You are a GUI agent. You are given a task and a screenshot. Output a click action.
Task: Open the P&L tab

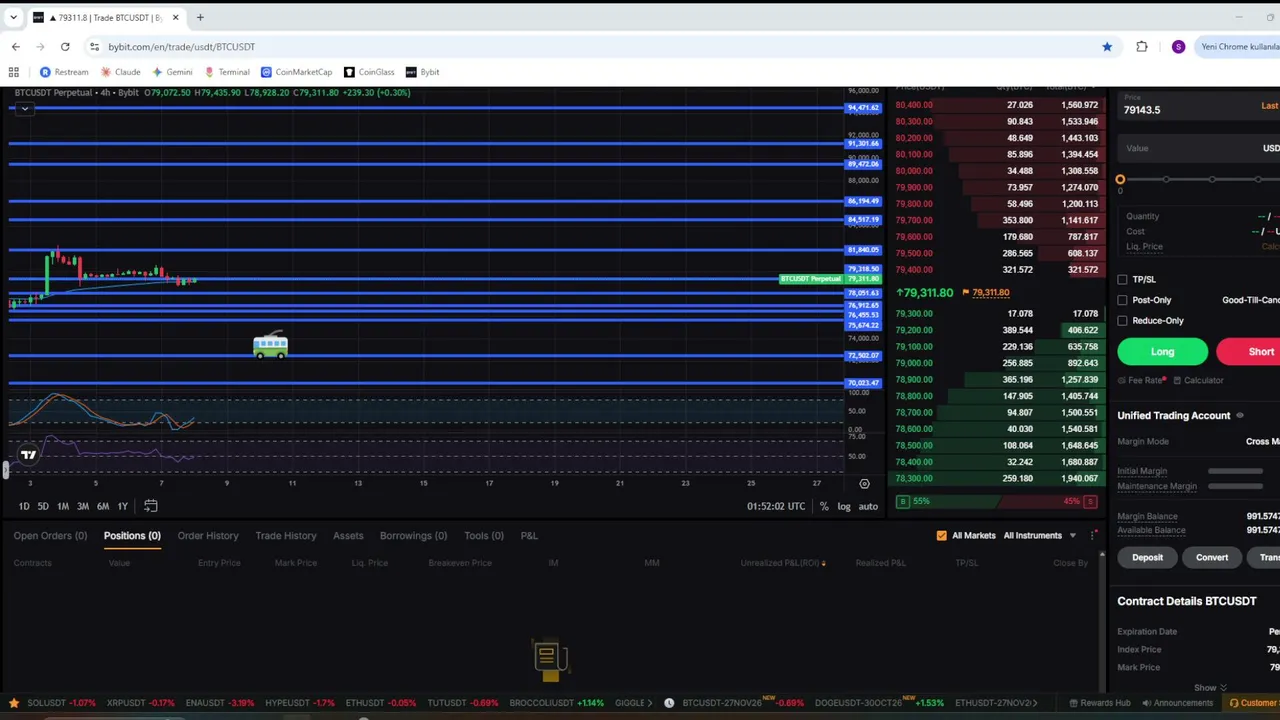529,535
